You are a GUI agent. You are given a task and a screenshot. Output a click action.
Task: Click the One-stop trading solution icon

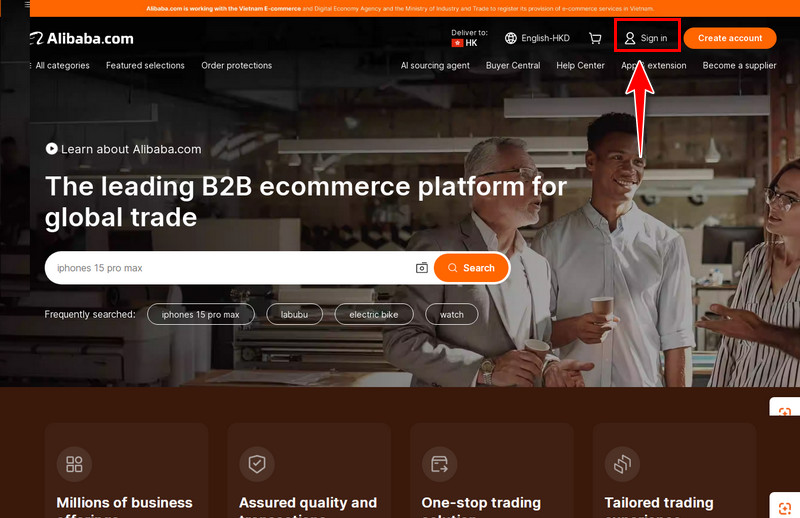coord(439,464)
